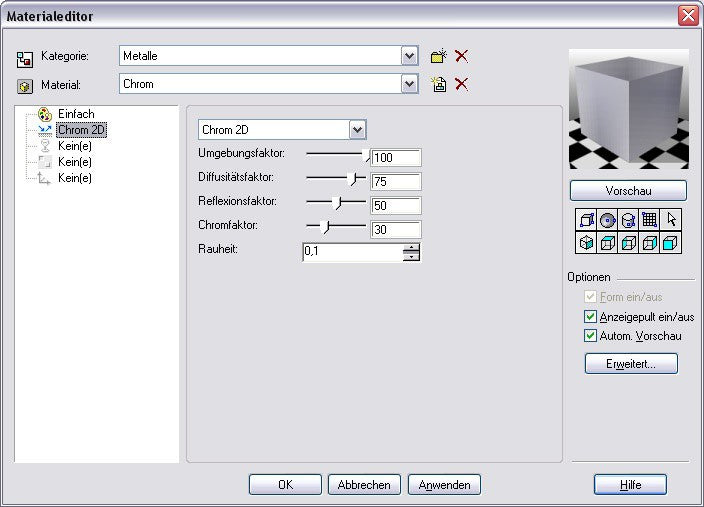This screenshot has height=507, width=704.
Task: Select the flat grid plane preview icon
Action: pos(650,220)
